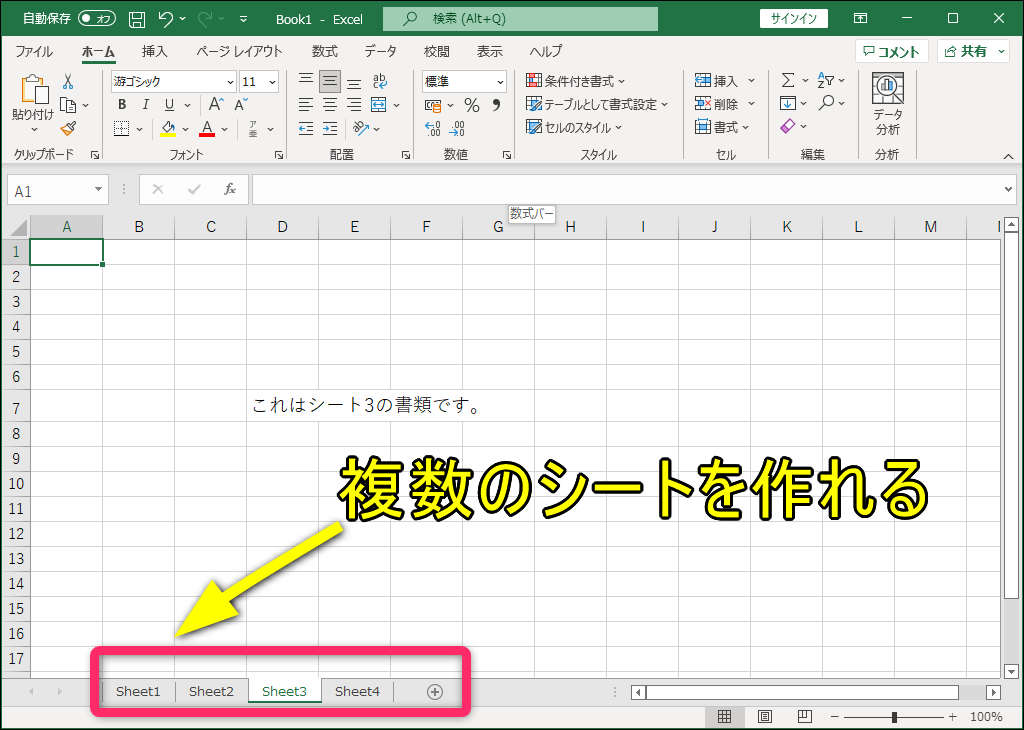Click the Paste clipboard icon
Viewport: 1024px width, 730px height.
point(34,89)
